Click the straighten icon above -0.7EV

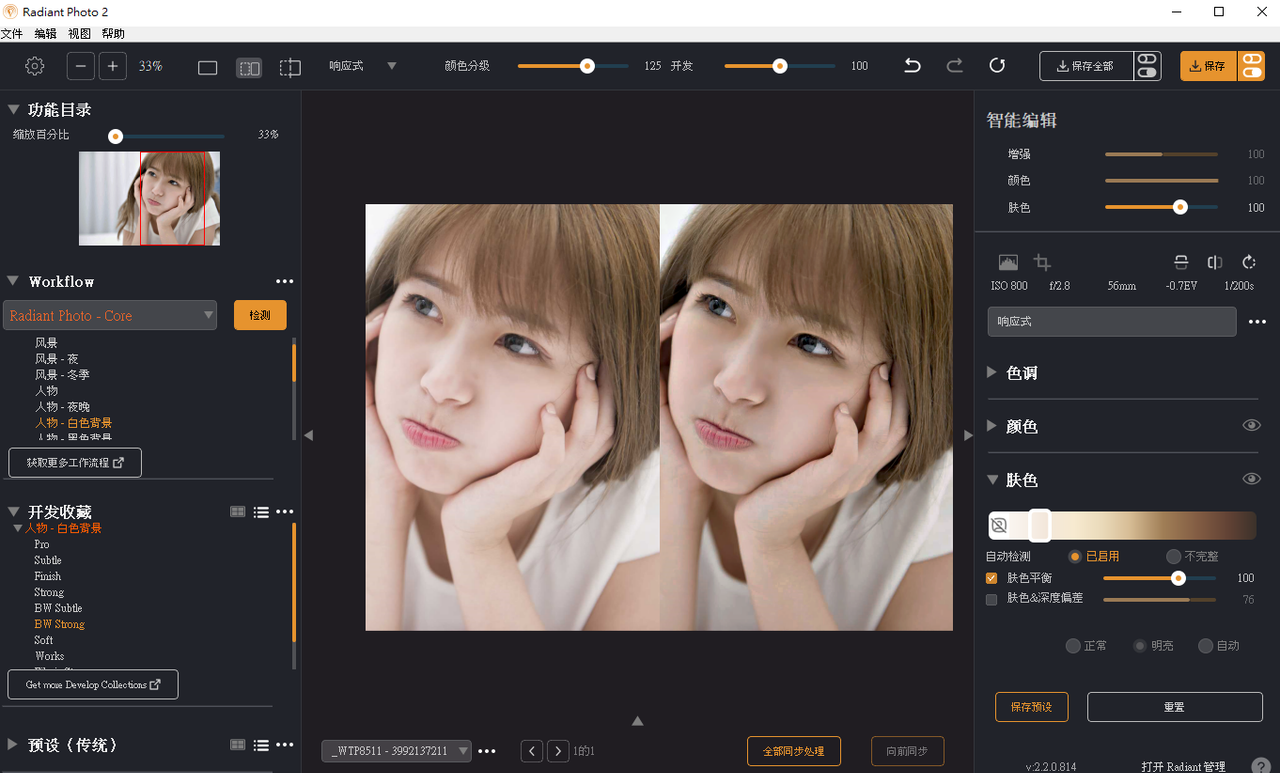point(1181,263)
